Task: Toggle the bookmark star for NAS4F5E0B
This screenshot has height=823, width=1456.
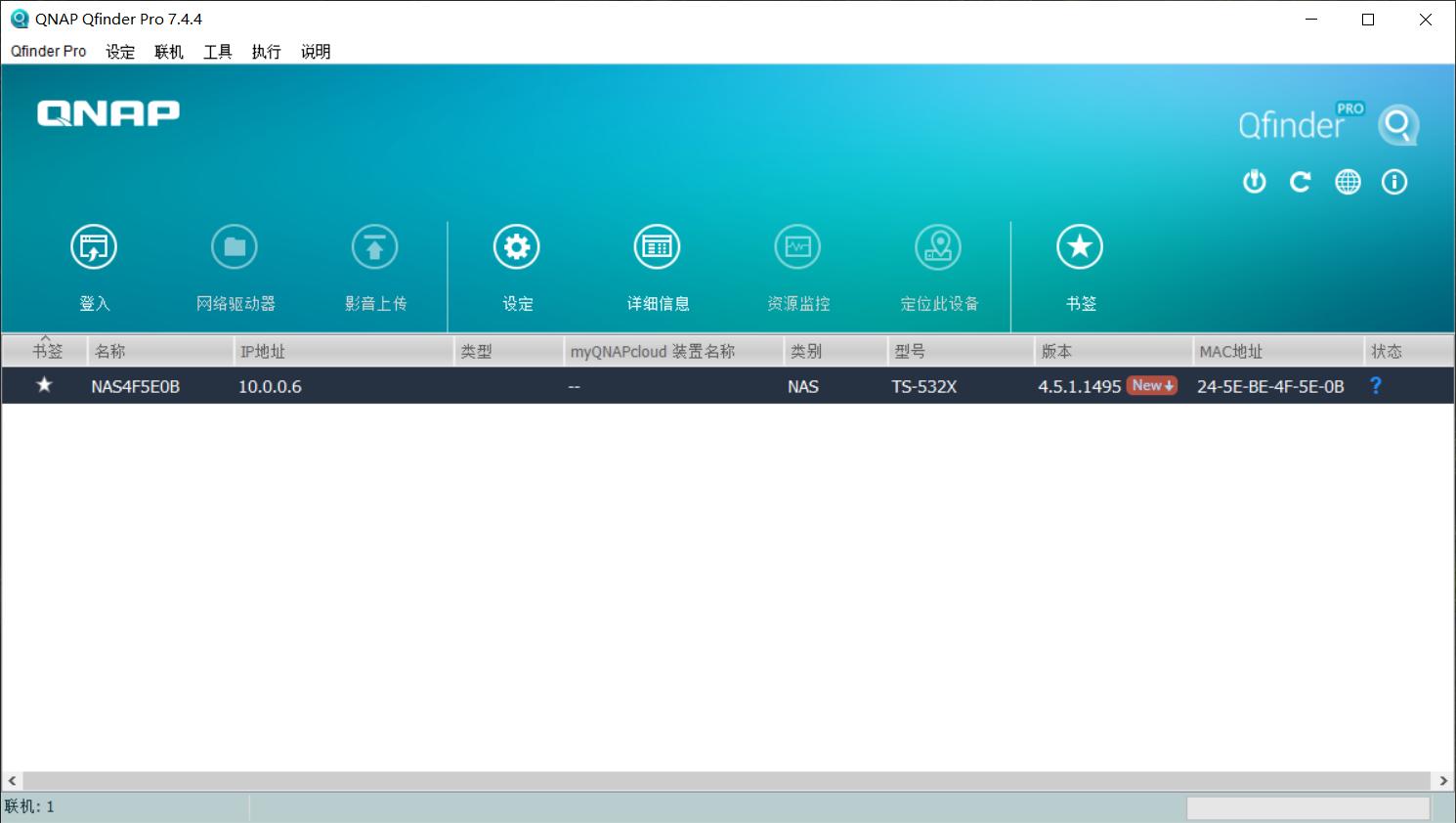Action: (x=44, y=385)
